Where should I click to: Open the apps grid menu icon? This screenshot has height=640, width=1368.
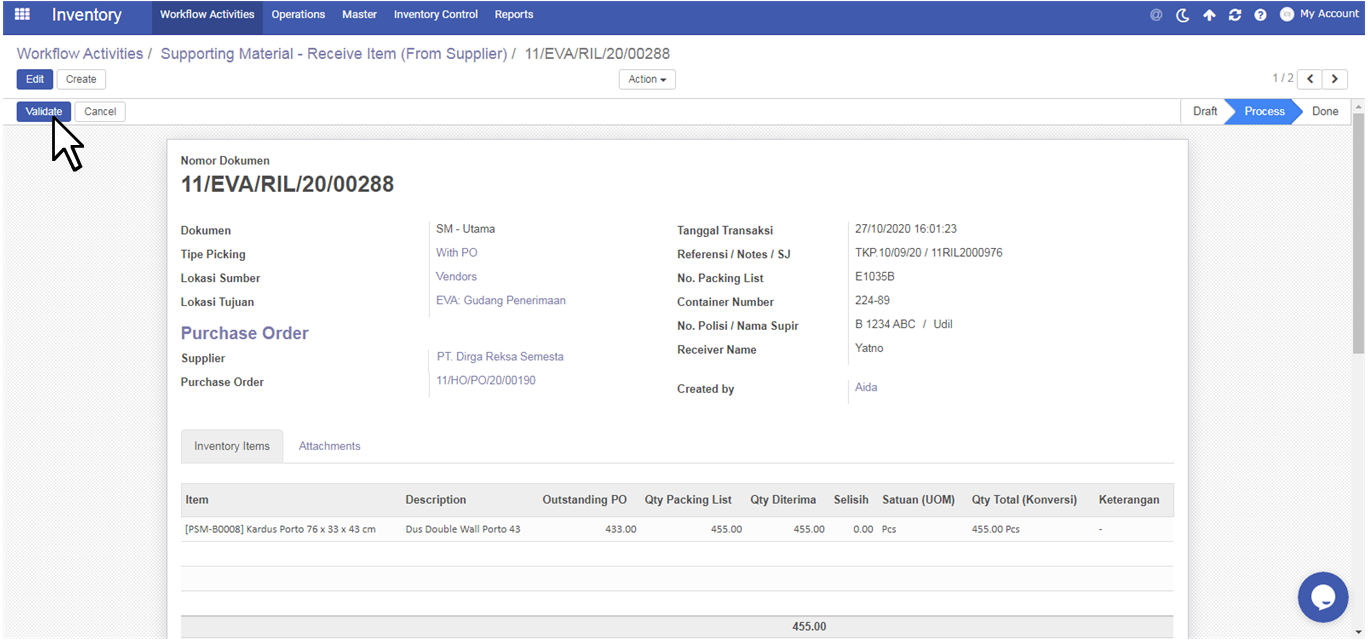tap(22, 15)
